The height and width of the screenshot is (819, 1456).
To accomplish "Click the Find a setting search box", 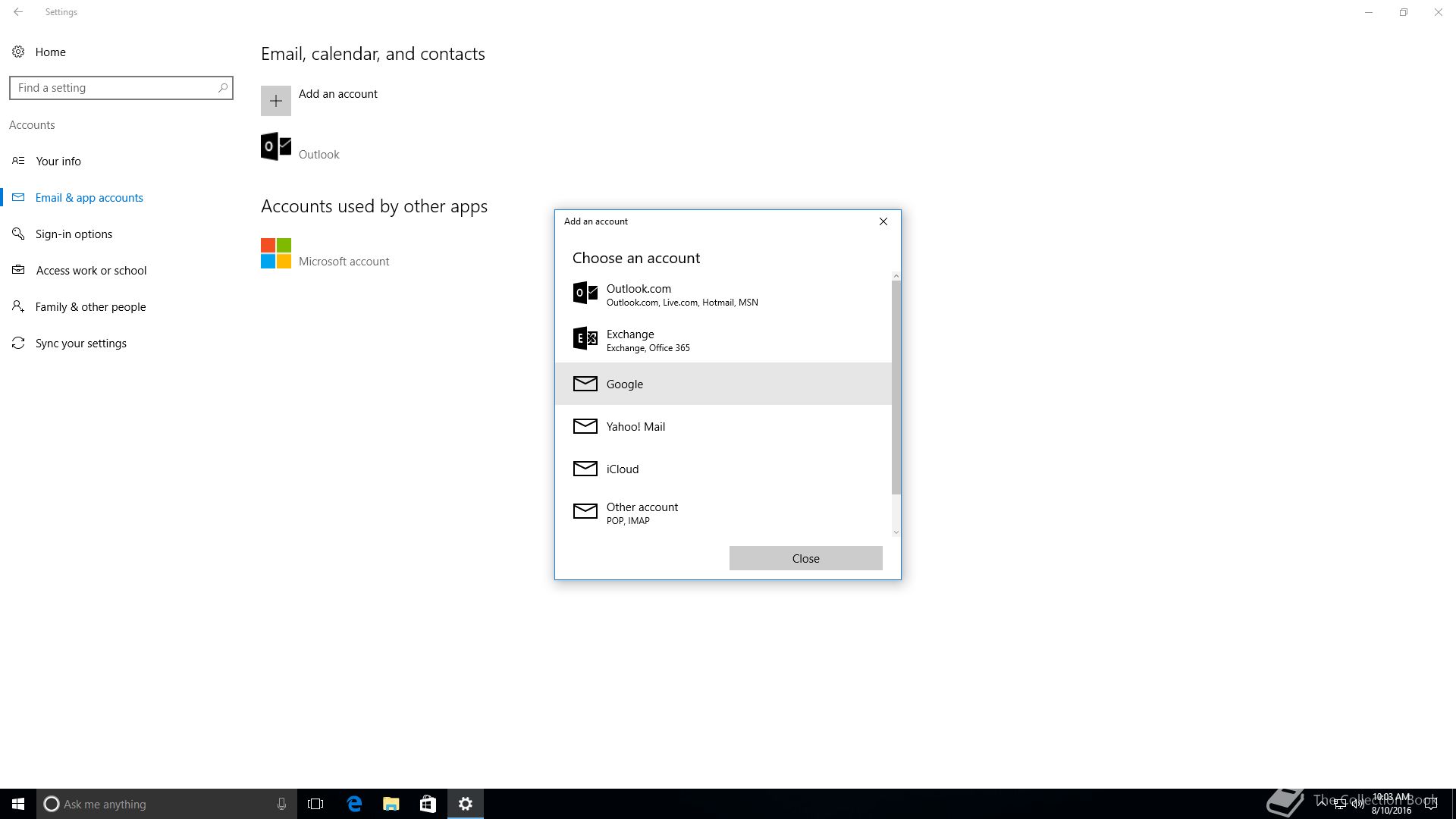I will pos(121,88).
